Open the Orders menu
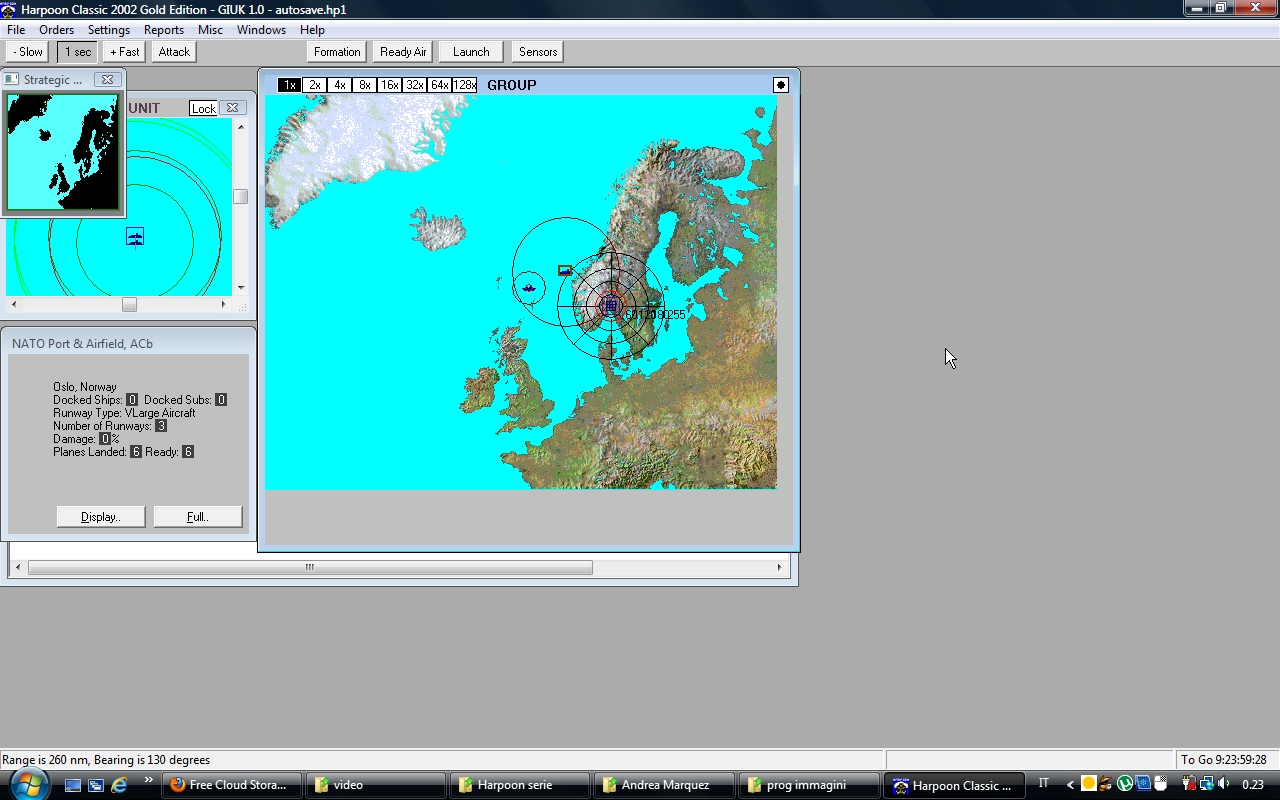This screenshot has width=1280, height=800. coord(56,30)
